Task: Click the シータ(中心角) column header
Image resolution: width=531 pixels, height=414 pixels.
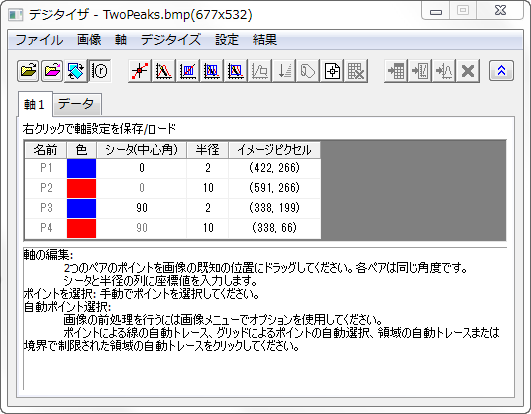Action: pos(142,150)
